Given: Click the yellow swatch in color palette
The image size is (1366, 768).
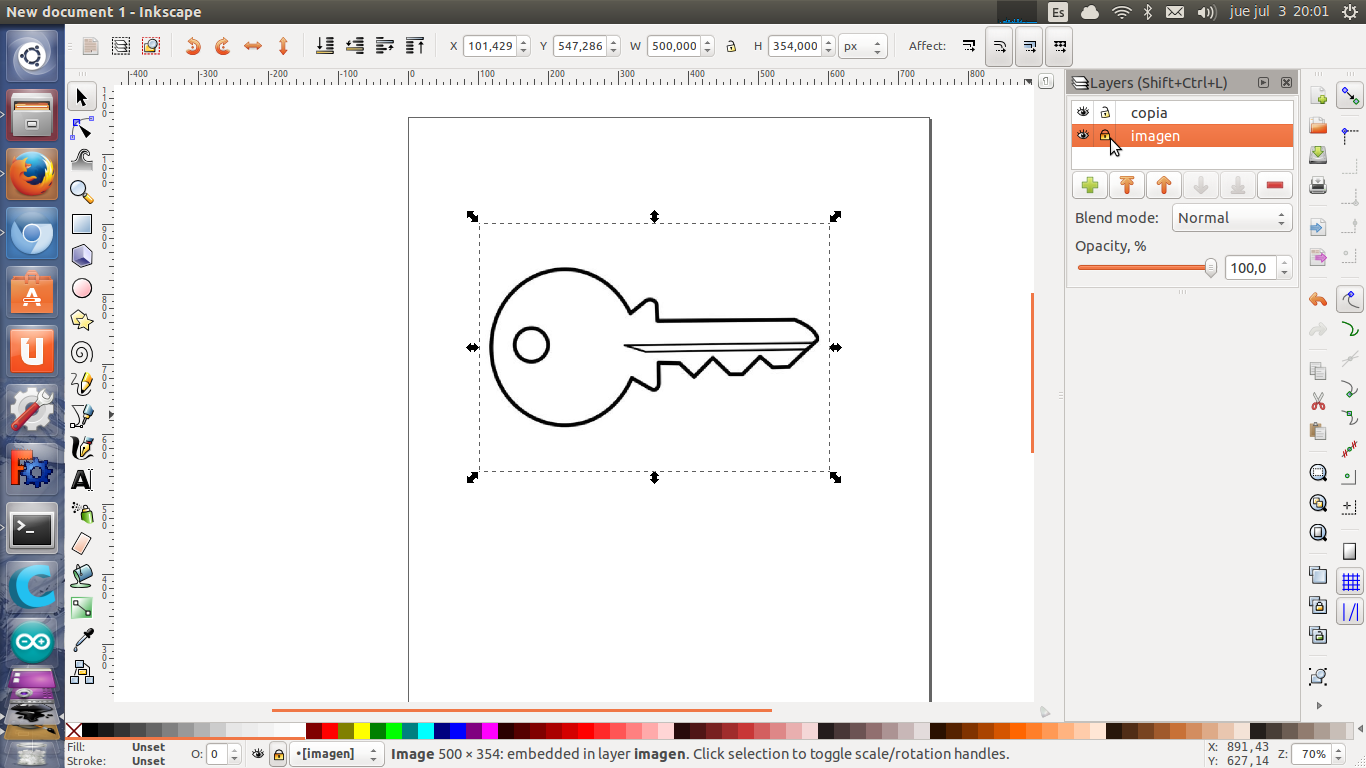Looking at the screenshot, I should click(362, 731).
